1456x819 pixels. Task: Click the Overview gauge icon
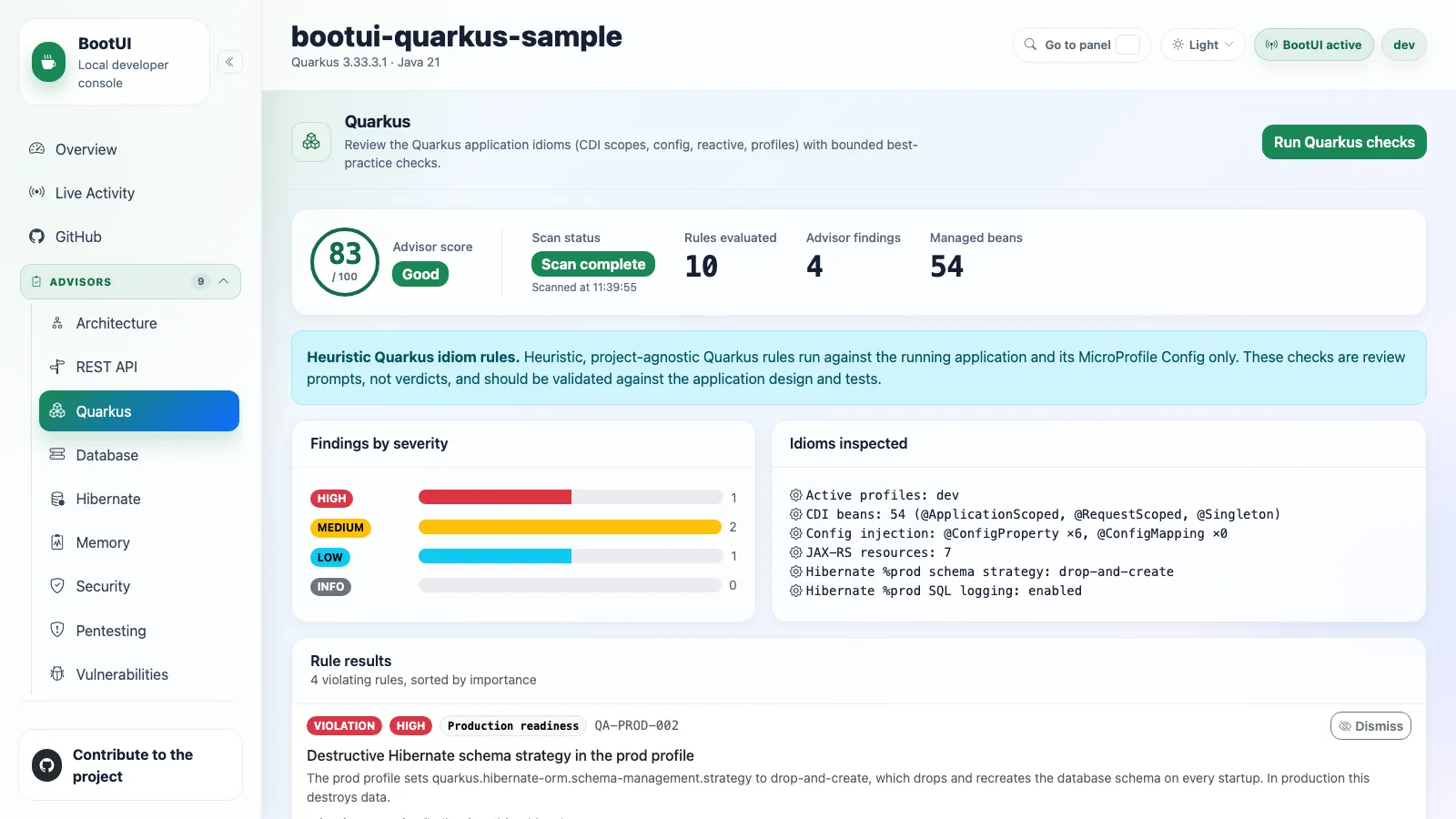pyautogui.click(x=36, y=148)
